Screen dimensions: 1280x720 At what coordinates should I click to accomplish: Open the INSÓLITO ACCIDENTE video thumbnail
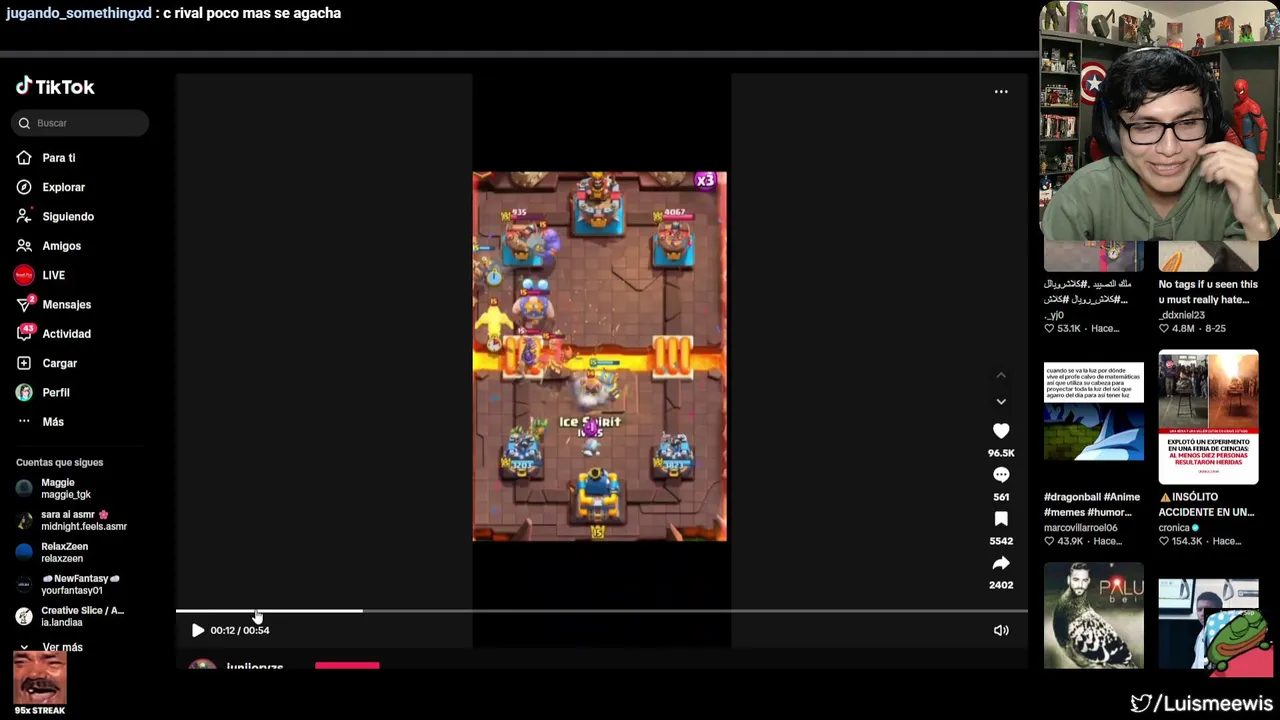[x=1208, y=418]
